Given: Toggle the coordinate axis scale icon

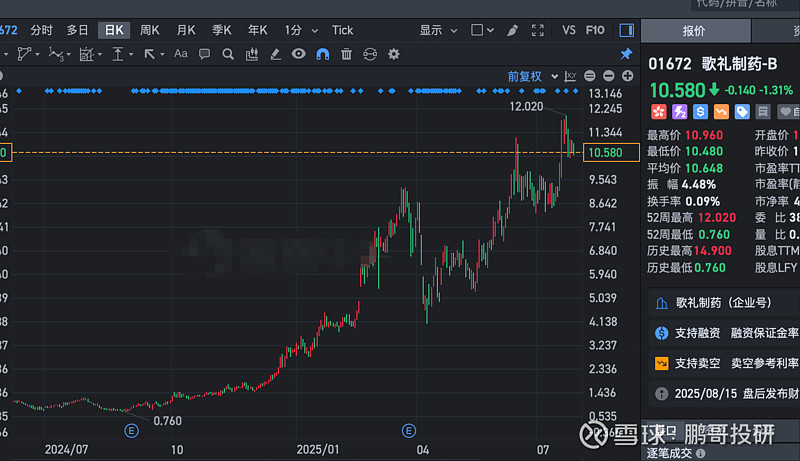Looking at the screenshot, I should pos(570,76).
